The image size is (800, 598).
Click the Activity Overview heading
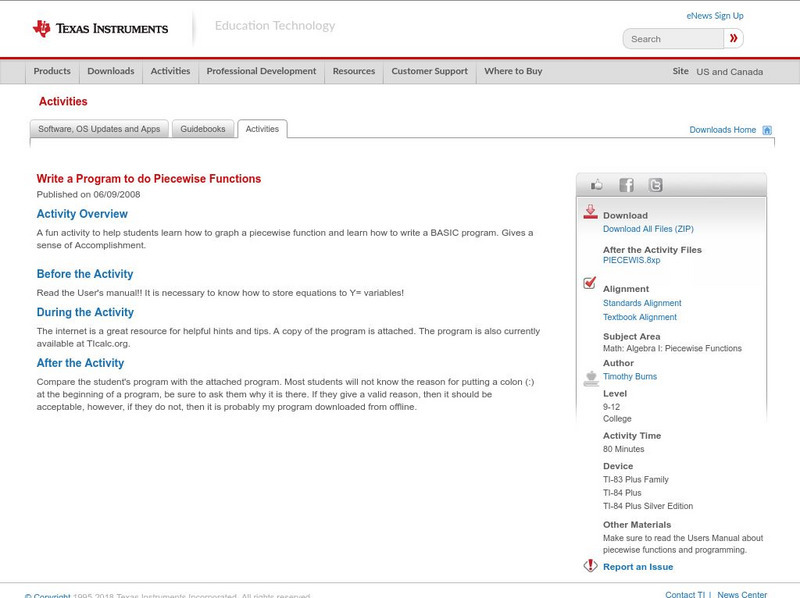point(82,214)
